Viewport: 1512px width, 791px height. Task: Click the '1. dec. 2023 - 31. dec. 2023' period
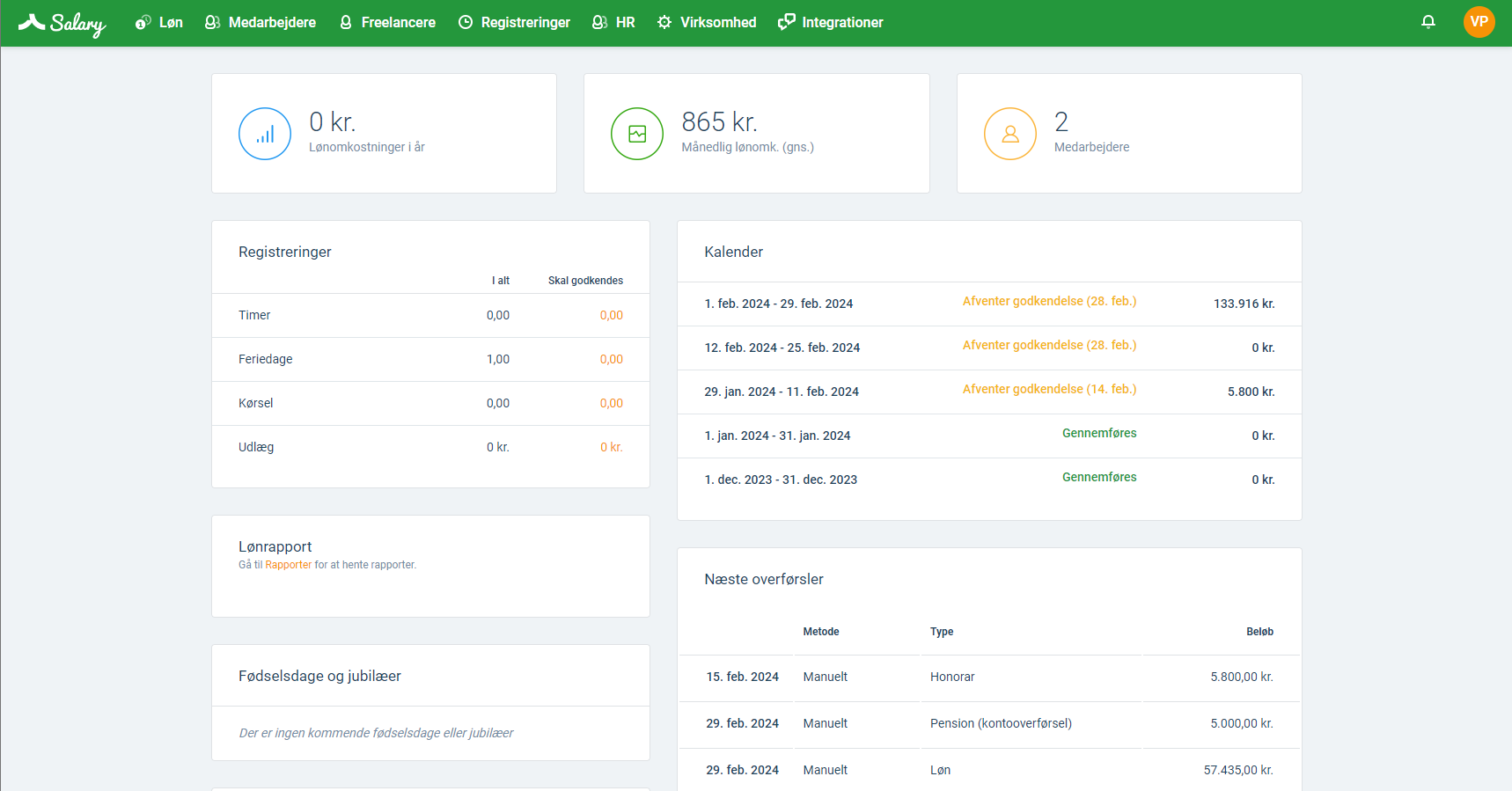[x=781, y=480]
